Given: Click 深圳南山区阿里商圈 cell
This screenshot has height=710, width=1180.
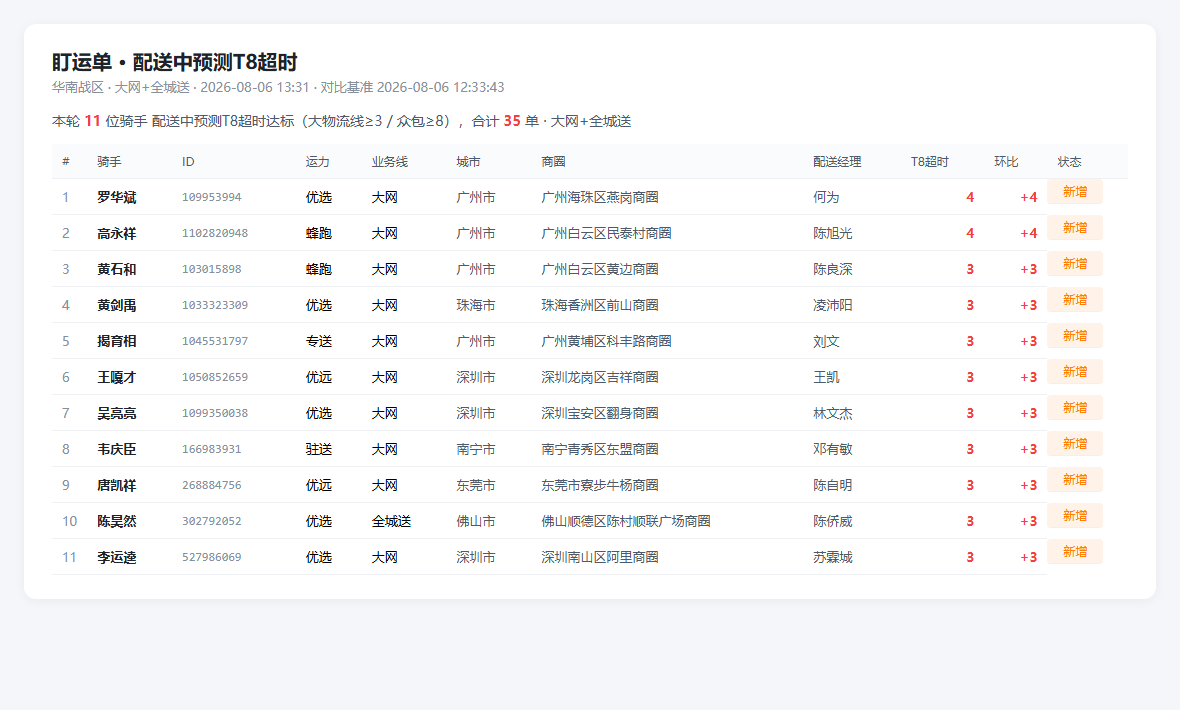Looking at the screenshot, I should pyautogui.click(x=600, y=557).
